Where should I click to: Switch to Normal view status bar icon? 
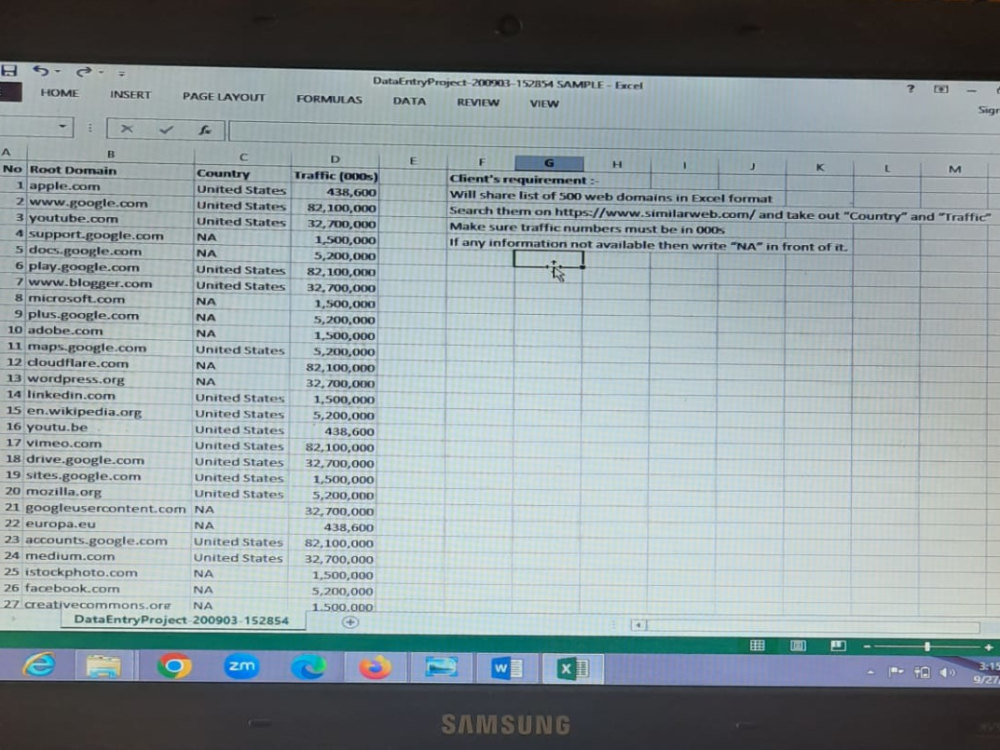click(x=757, y=645)
